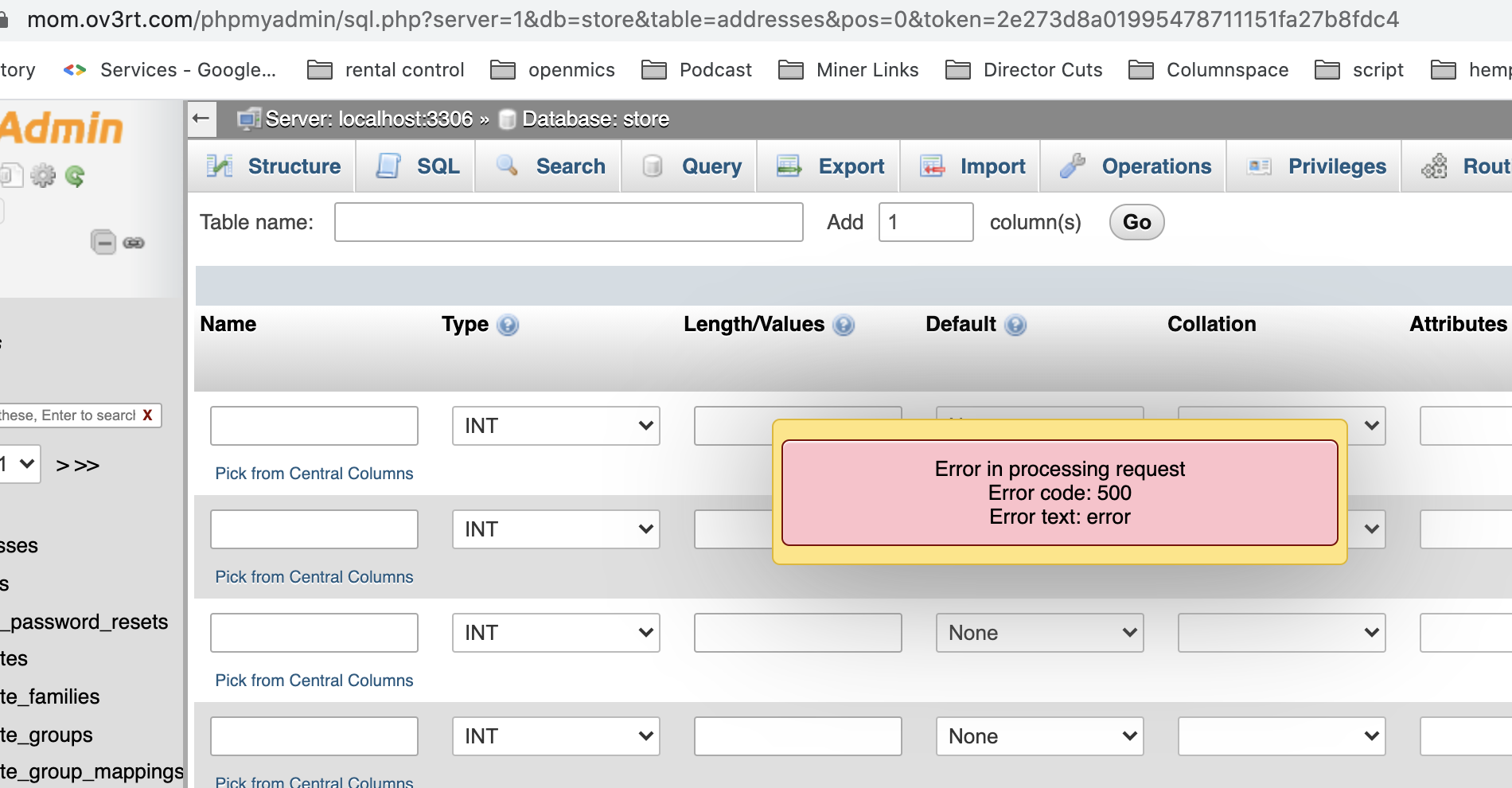
Task: Open the Privileges tab
Action: (1315, 166)
